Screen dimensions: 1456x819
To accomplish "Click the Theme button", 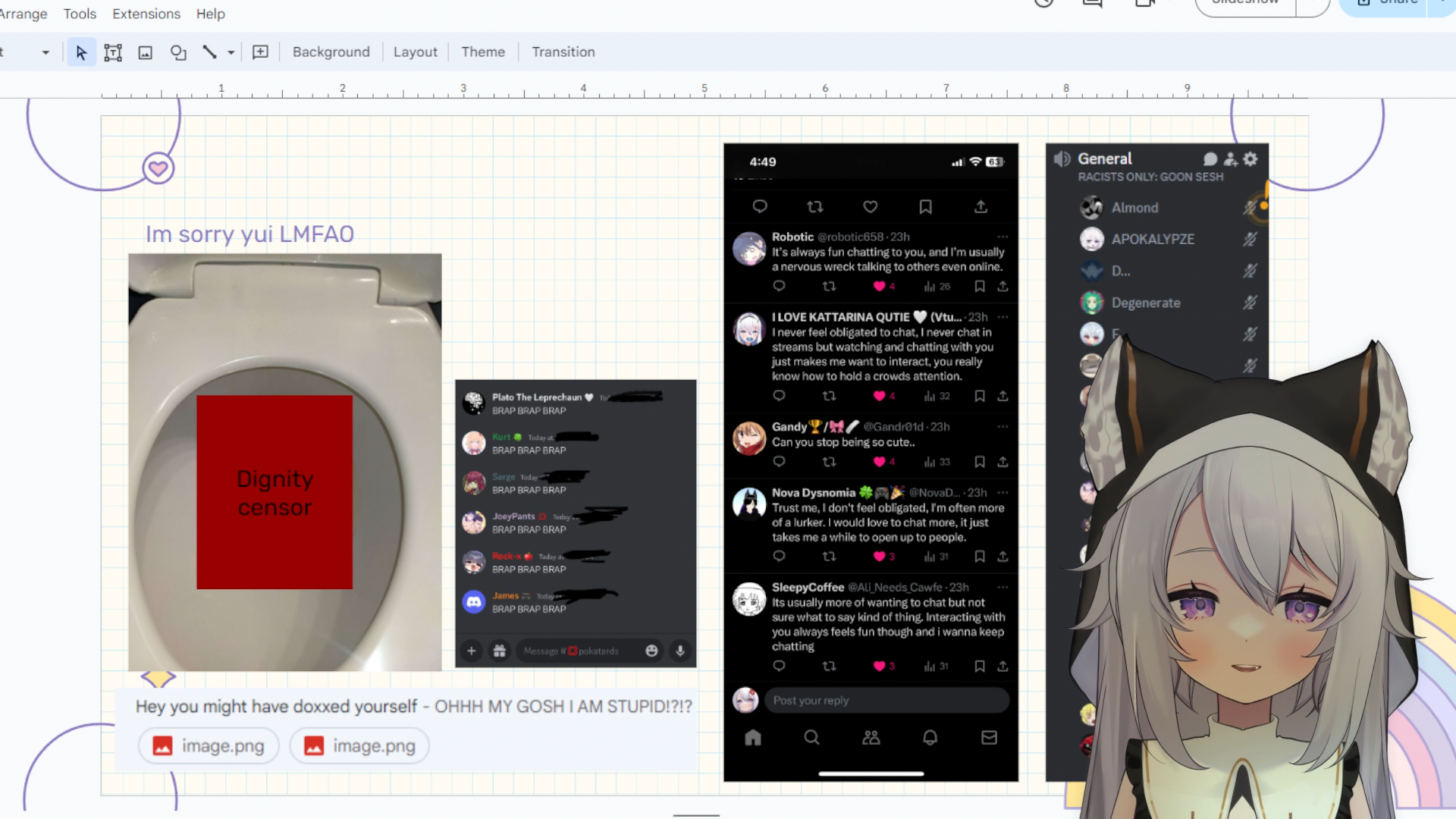I will coord(482,52).
